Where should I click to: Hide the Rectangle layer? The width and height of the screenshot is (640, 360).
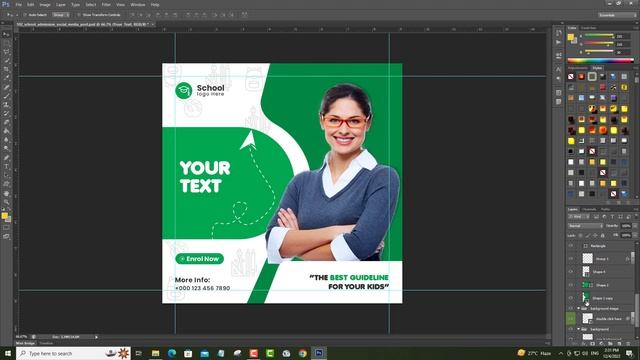pyautogui.click(x=571, y=246)
